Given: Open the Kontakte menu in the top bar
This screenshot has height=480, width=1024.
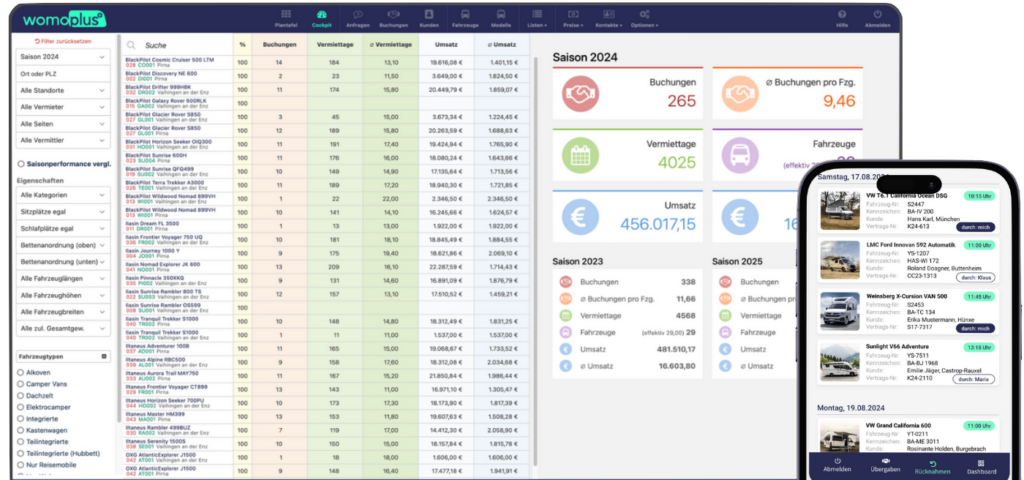Looking at the screenshot, I should tap(609, 18).
